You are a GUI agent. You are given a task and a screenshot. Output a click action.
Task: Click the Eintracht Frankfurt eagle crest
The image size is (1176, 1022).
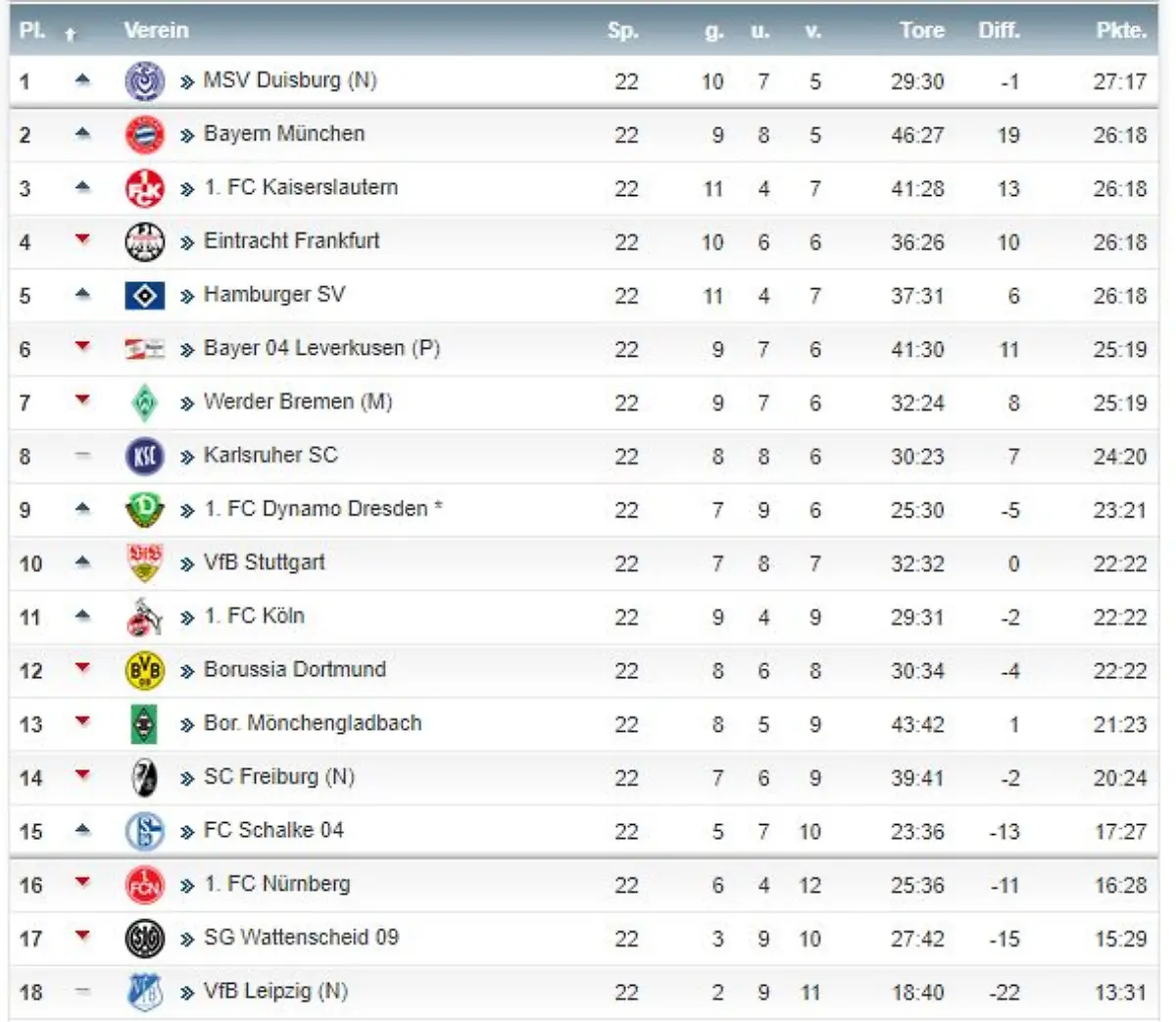click(145, 242)
